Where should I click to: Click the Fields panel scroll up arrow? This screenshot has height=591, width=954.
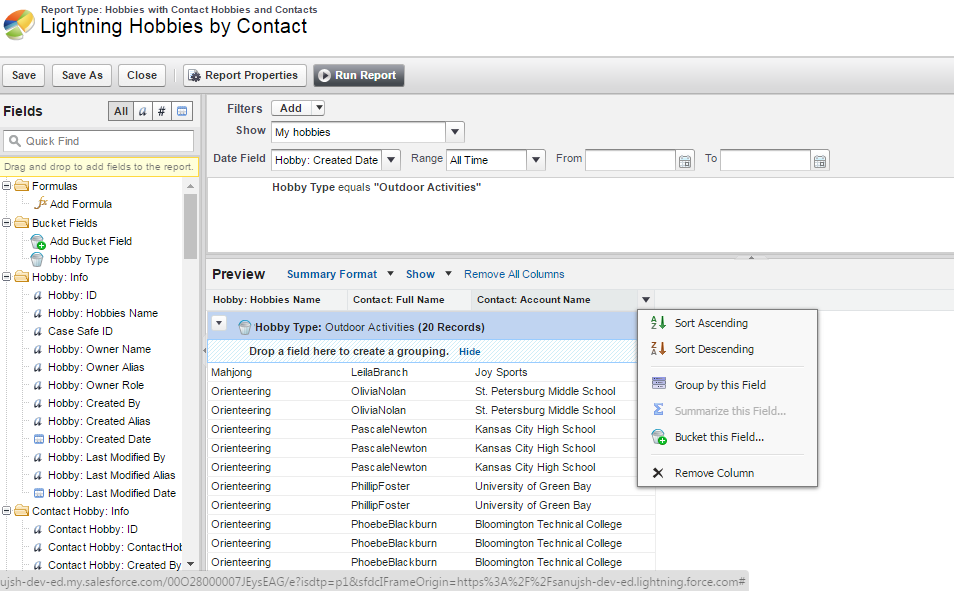tap(190, 186)
